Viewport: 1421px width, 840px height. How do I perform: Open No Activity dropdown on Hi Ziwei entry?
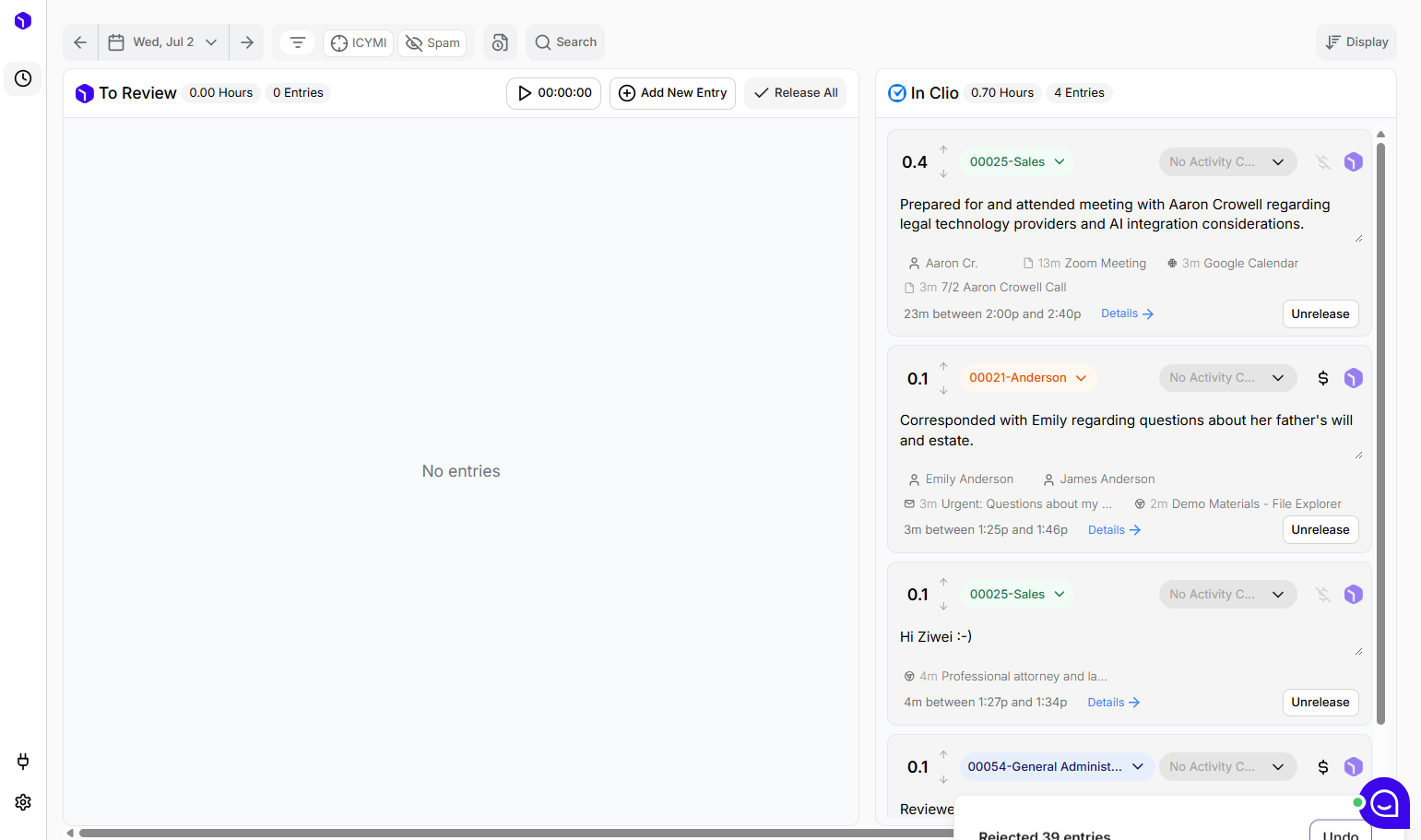1227,595
